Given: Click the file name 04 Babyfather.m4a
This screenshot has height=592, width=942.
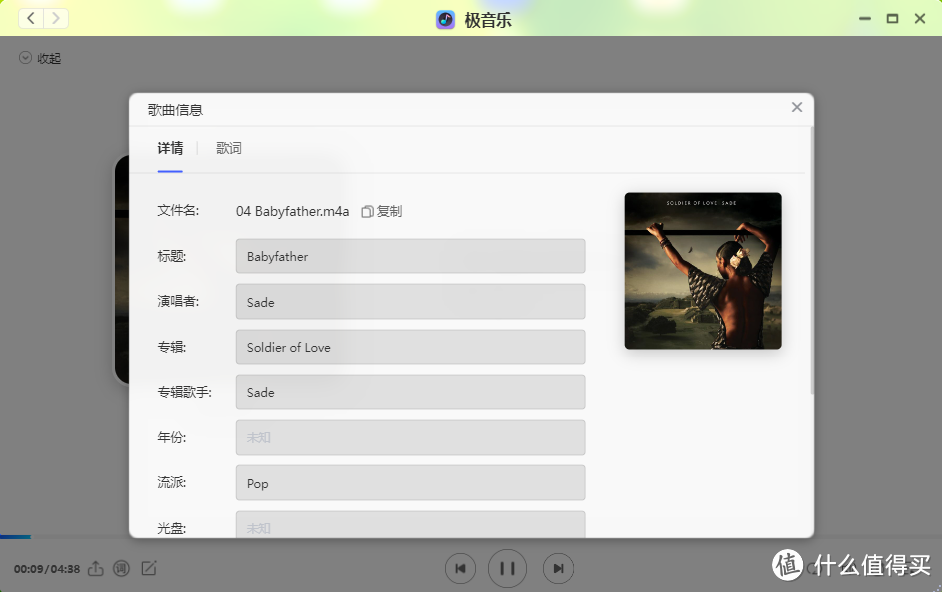Looking at the screenshot, I should click(292, 212).
